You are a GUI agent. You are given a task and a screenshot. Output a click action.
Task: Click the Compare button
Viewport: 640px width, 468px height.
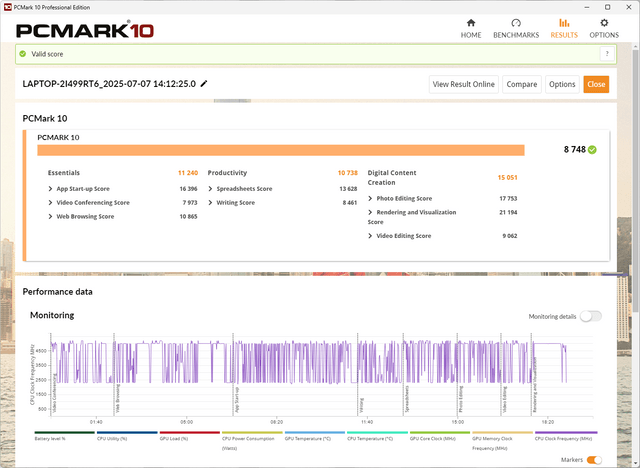click(x=522, y=84)
